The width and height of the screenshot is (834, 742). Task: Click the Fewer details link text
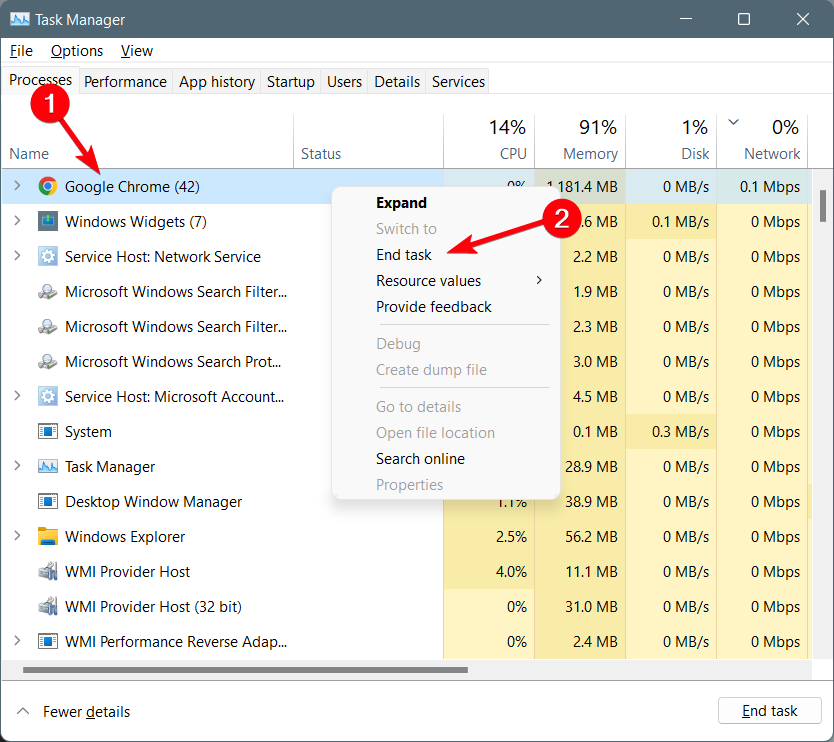tap(87, 712)
